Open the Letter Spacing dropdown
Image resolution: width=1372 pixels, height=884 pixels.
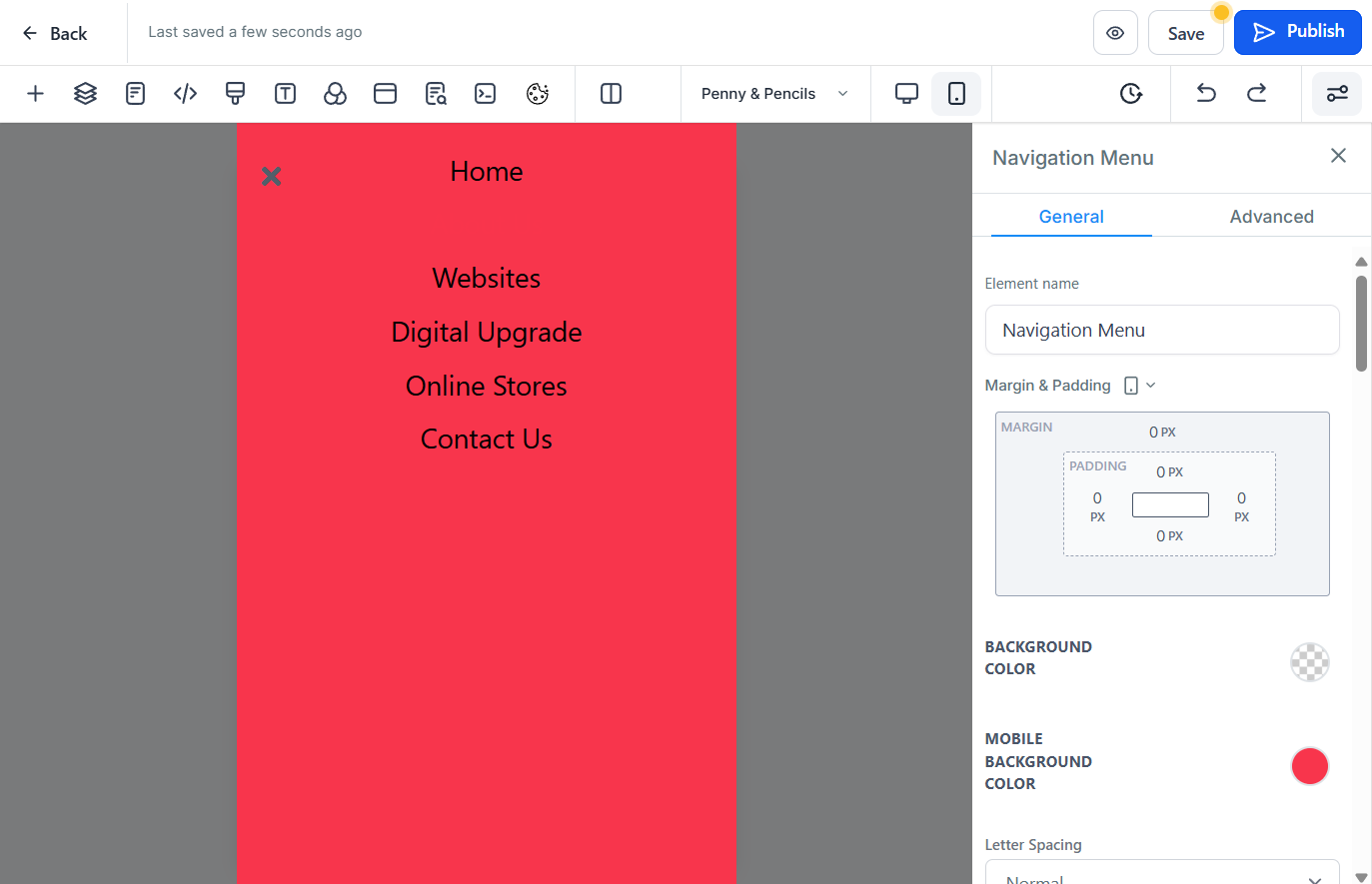[1162, 872]
